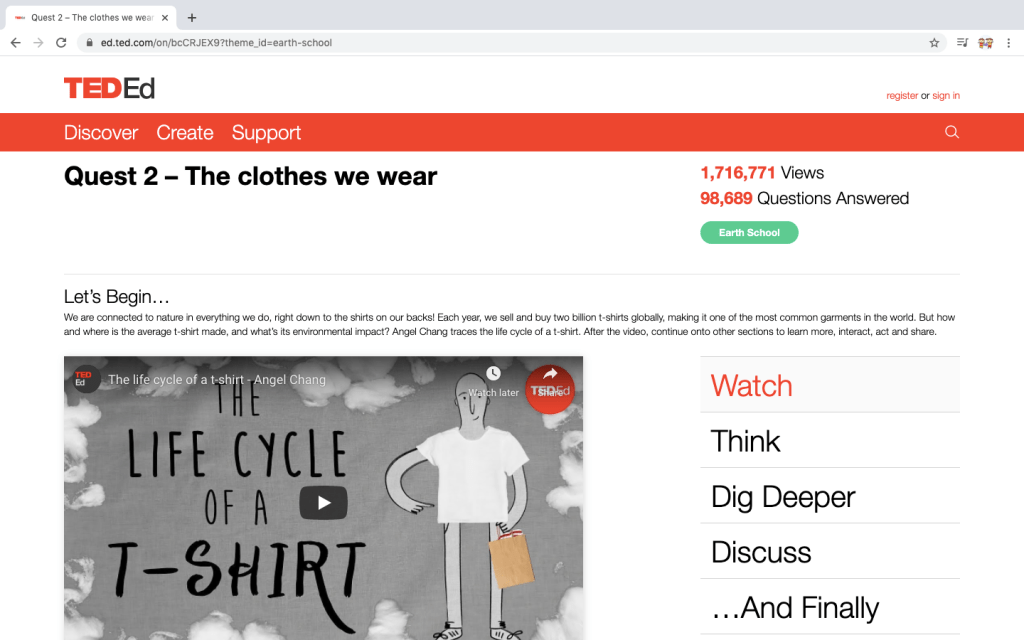Go to the Discuss section
The image size is (1024, 640).
click(x=760, y=552)
